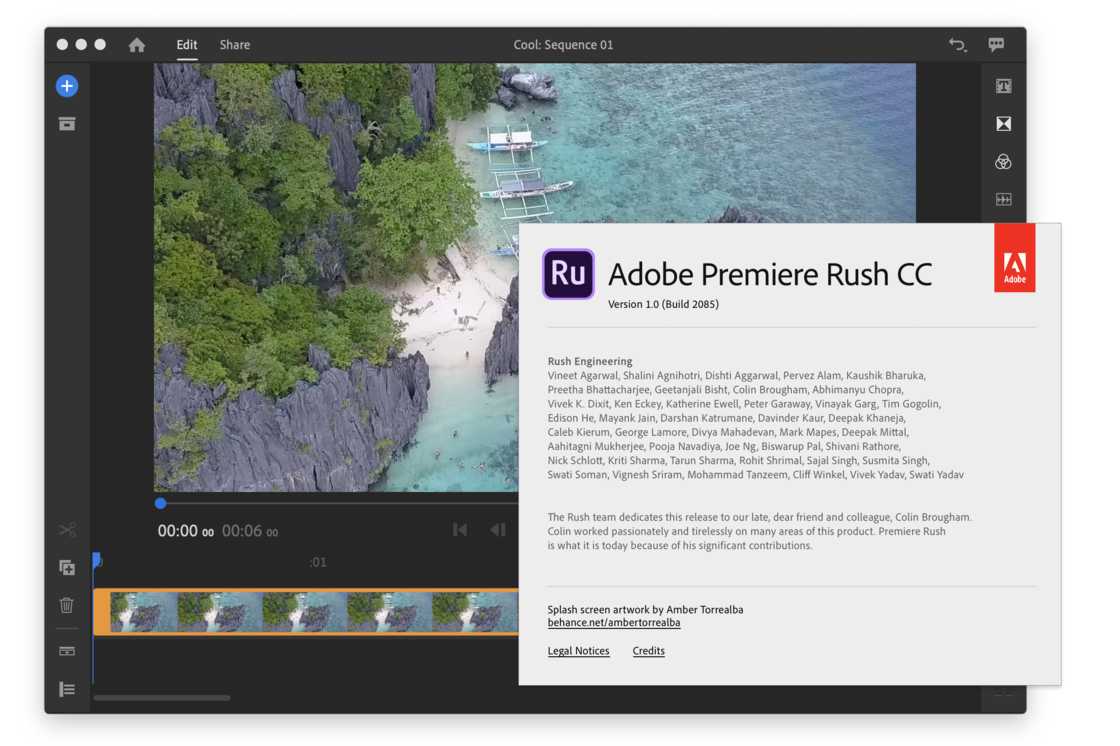Click Splash screen artwork by Amber Torrealba
Screen dimensions: 1120x746
pyautogui.click(x=645, y=610)
